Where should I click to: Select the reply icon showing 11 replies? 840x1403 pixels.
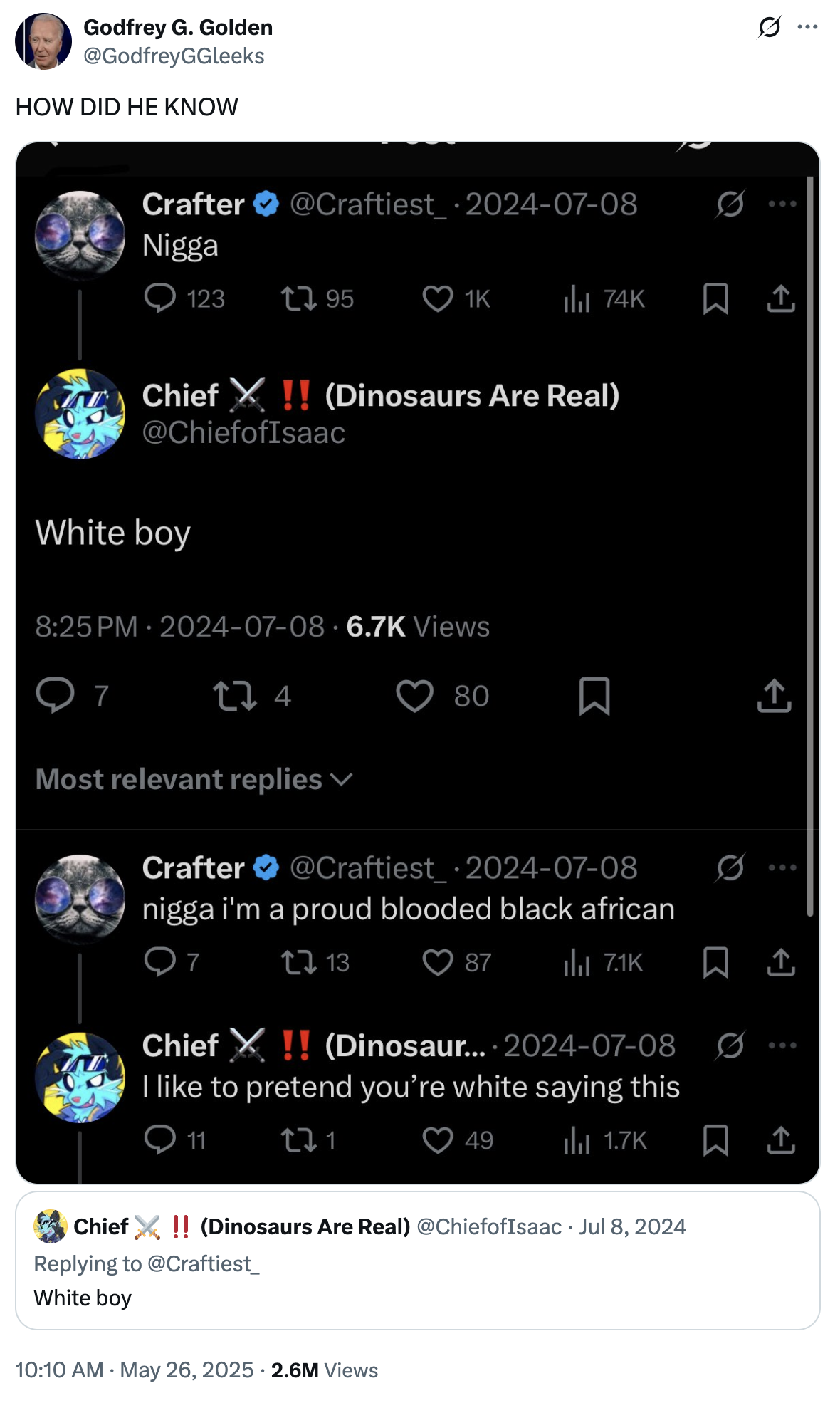pyautogui.click(x=160, y=1141)
